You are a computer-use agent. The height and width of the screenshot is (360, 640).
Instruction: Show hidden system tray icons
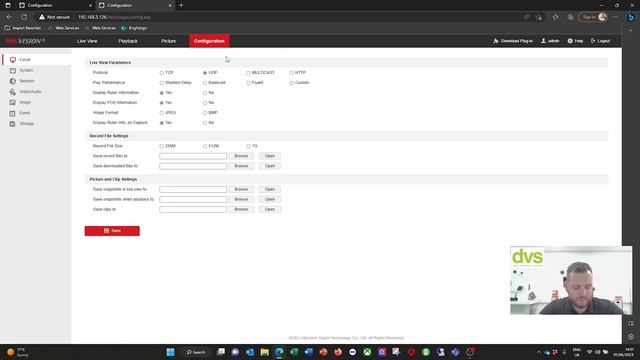point(539,352)
